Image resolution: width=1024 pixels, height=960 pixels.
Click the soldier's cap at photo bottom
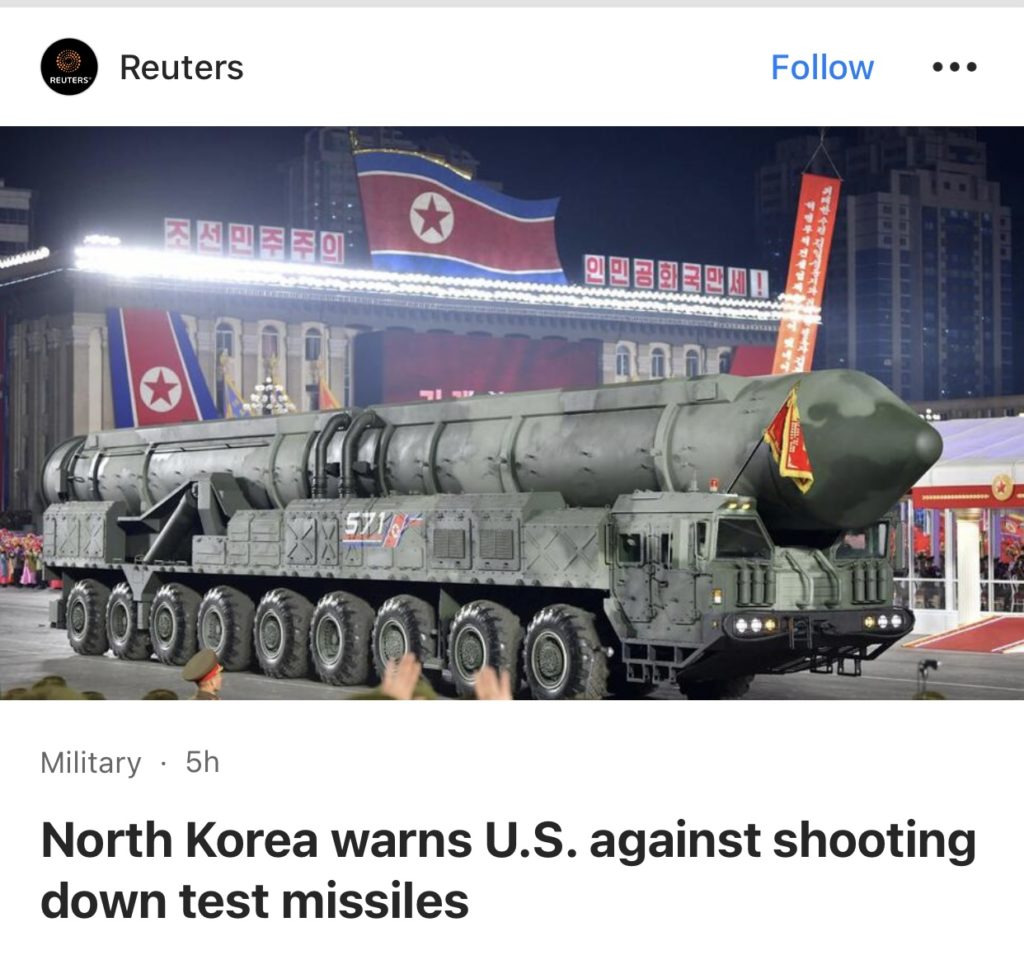click(x=202, y=664)
